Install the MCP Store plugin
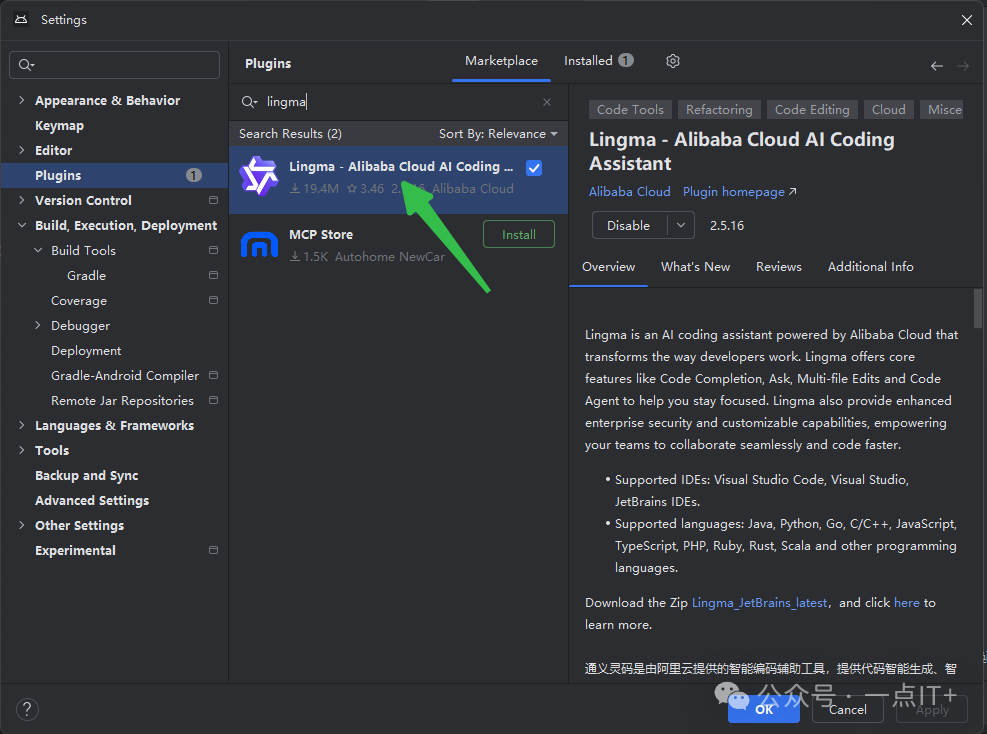The image size is (987, 734). click(x=519, y=234)
